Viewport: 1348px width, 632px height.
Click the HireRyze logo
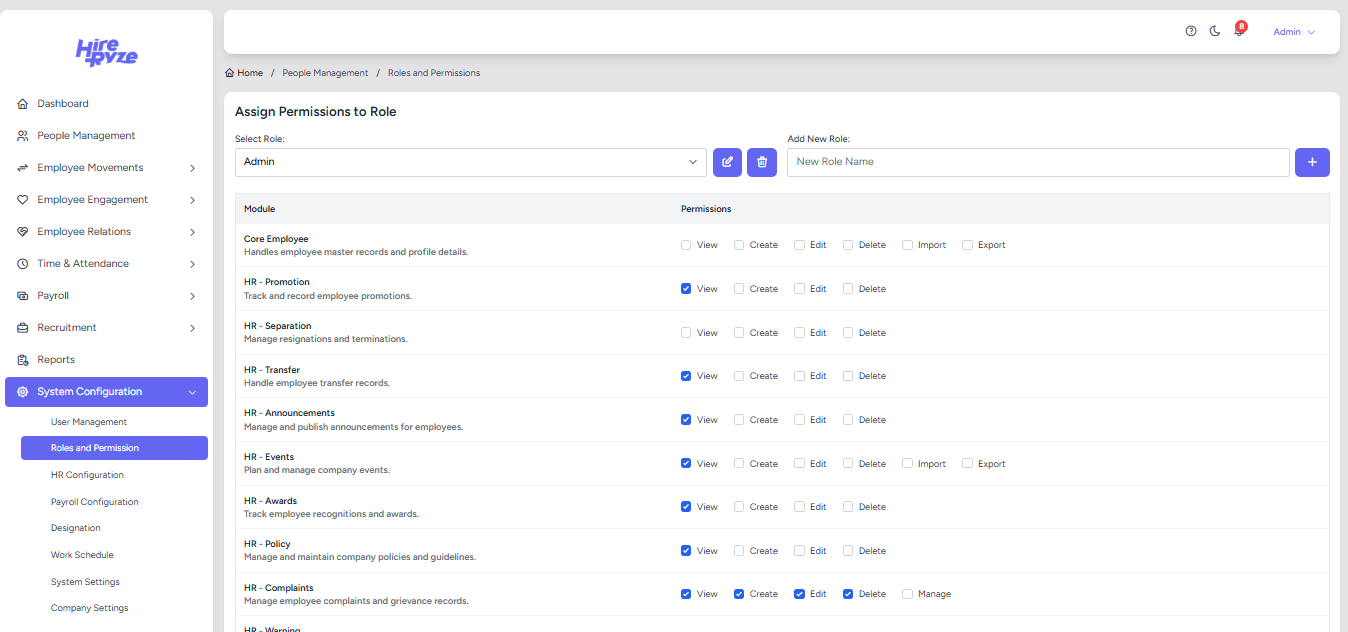point(107,52)
